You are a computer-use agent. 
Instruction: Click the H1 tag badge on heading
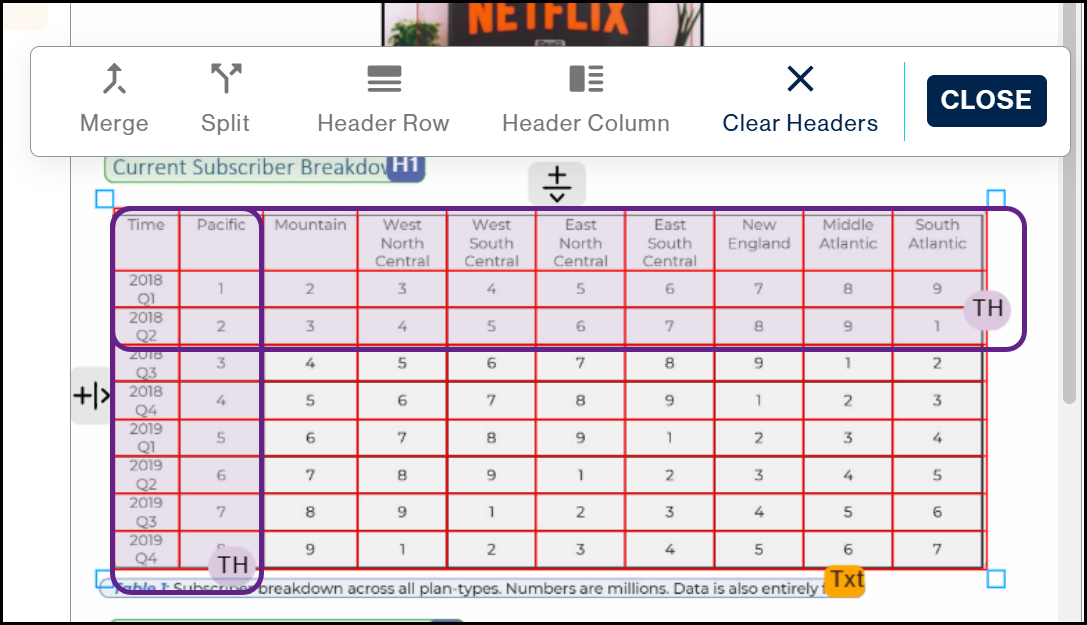click(406, 166)
